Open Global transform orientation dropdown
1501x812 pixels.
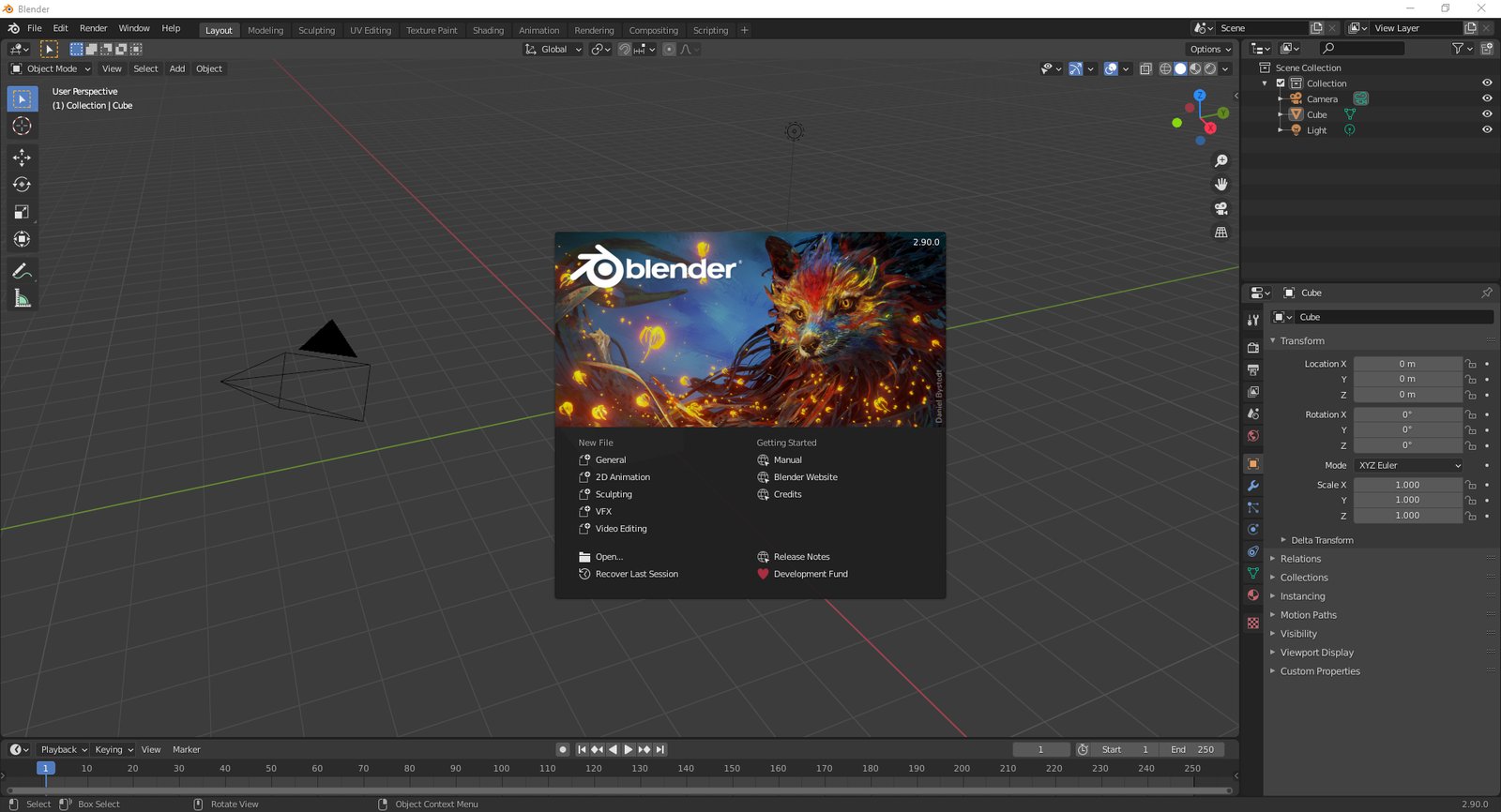point(553,49)
